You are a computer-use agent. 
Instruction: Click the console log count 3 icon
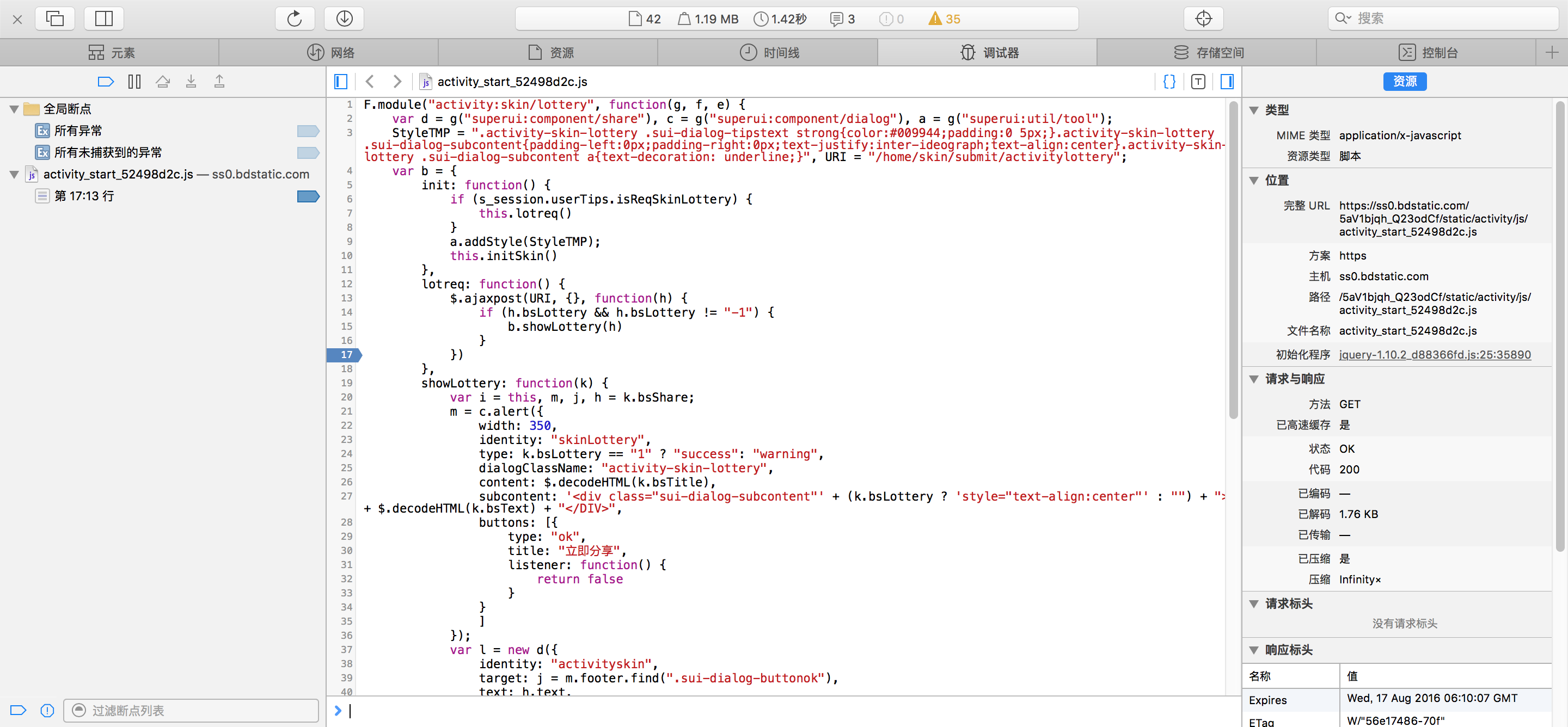842,19
